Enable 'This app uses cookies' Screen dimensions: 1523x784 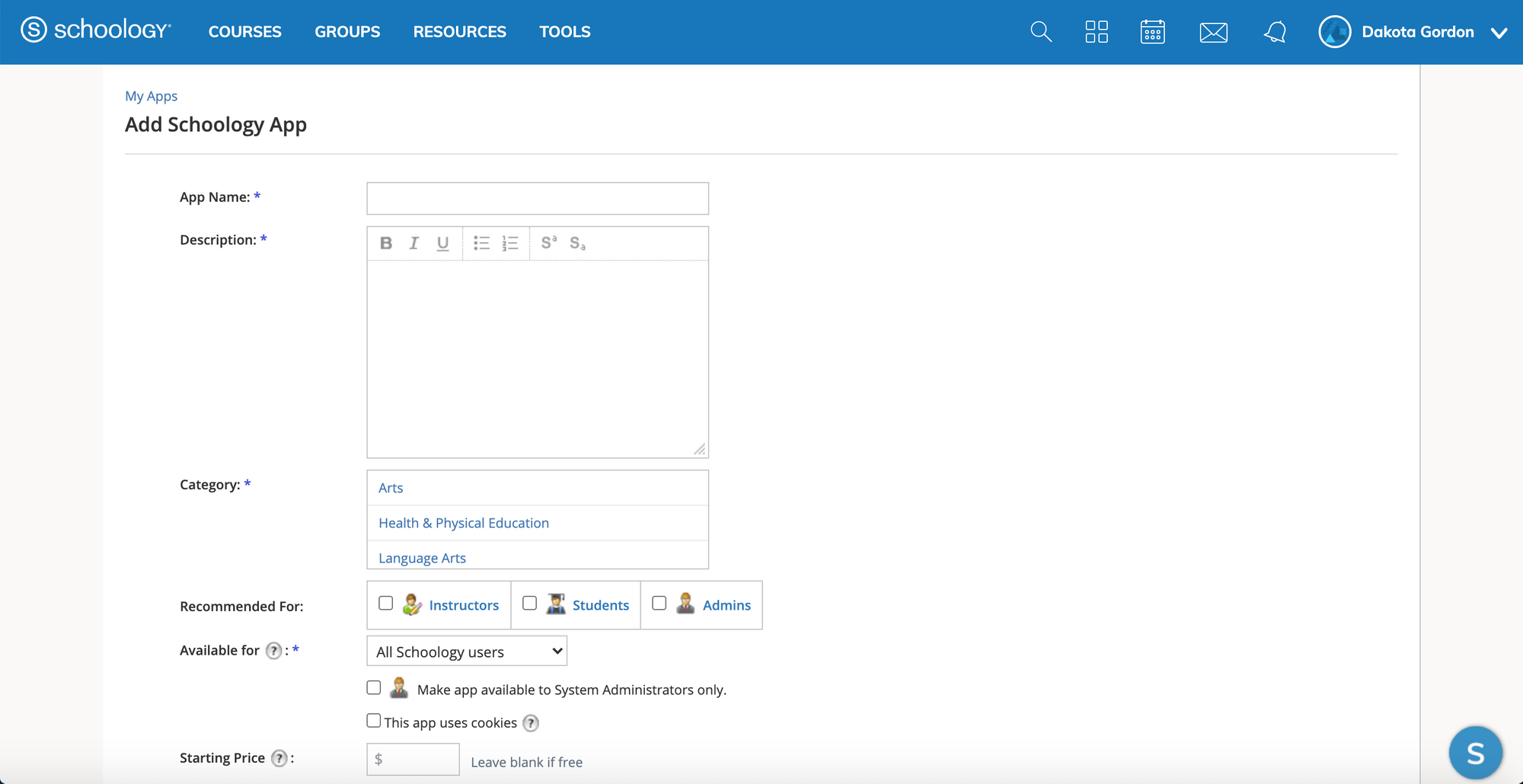click(373, 720)
